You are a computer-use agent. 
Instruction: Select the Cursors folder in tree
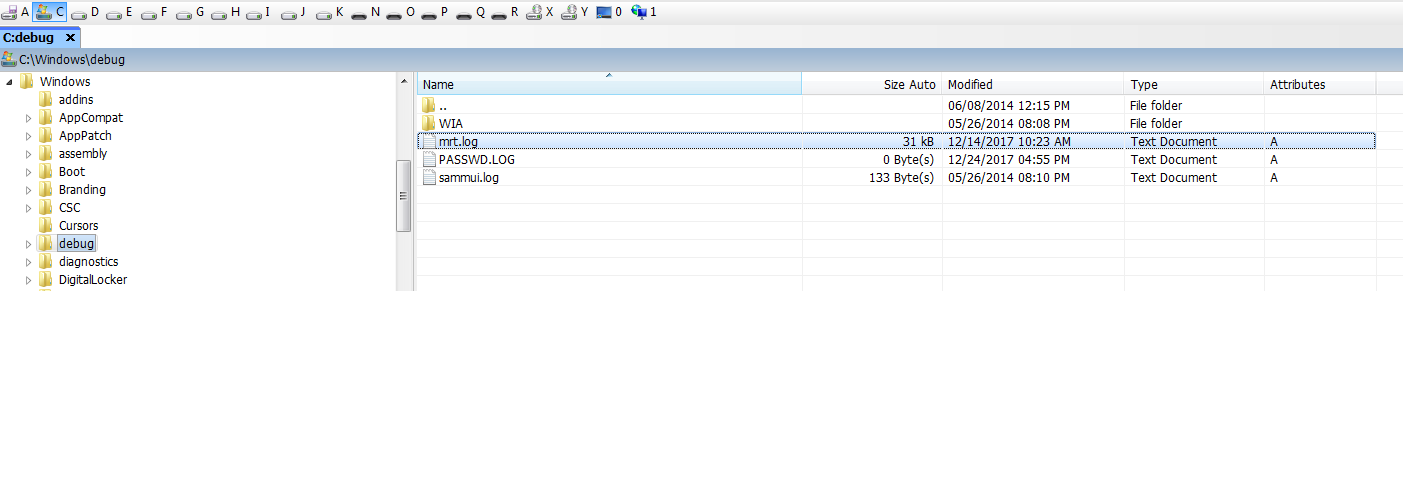click(78, 226)
